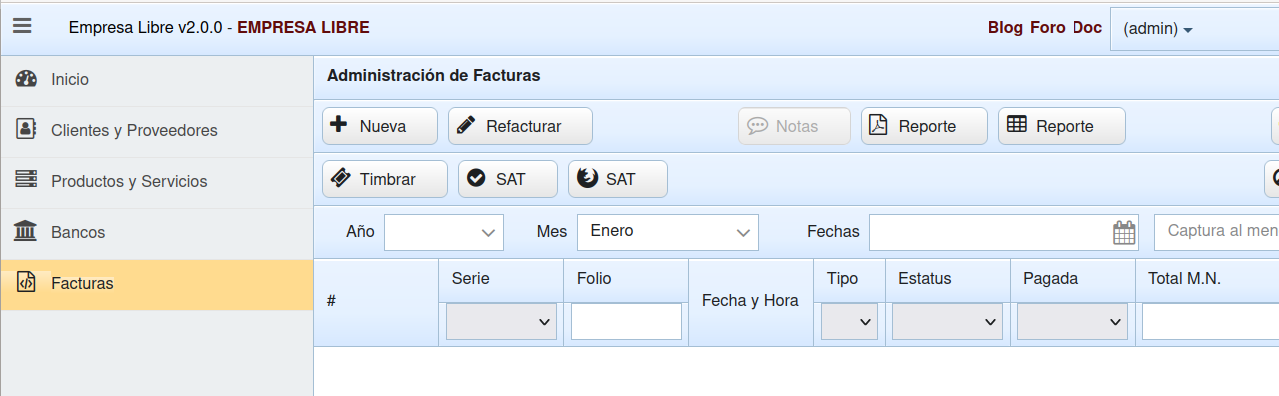Click the Folio filter text field
1279x396 pixels.
(626, 321)
